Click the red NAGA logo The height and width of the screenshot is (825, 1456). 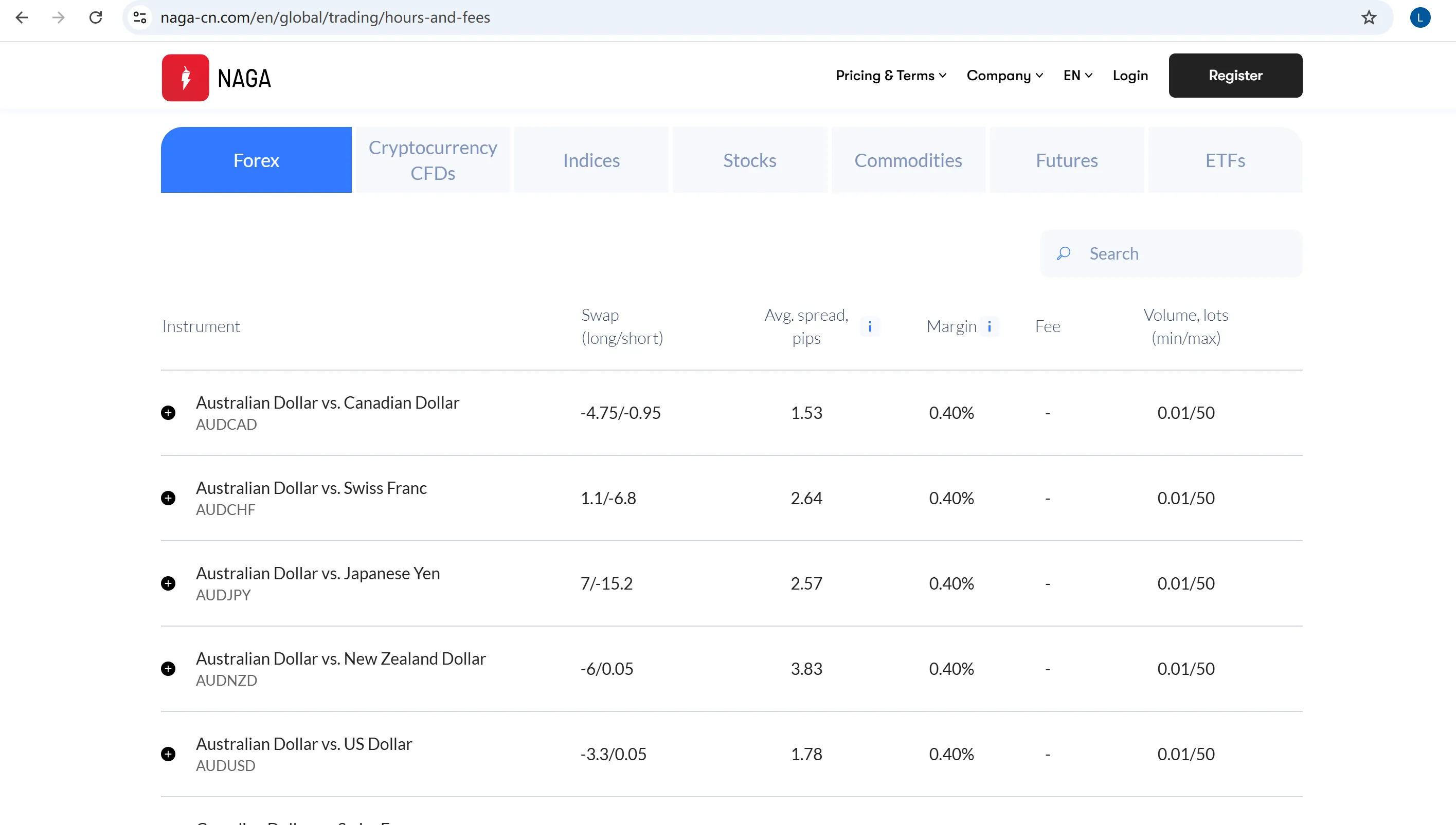click(x=185, y=78)
